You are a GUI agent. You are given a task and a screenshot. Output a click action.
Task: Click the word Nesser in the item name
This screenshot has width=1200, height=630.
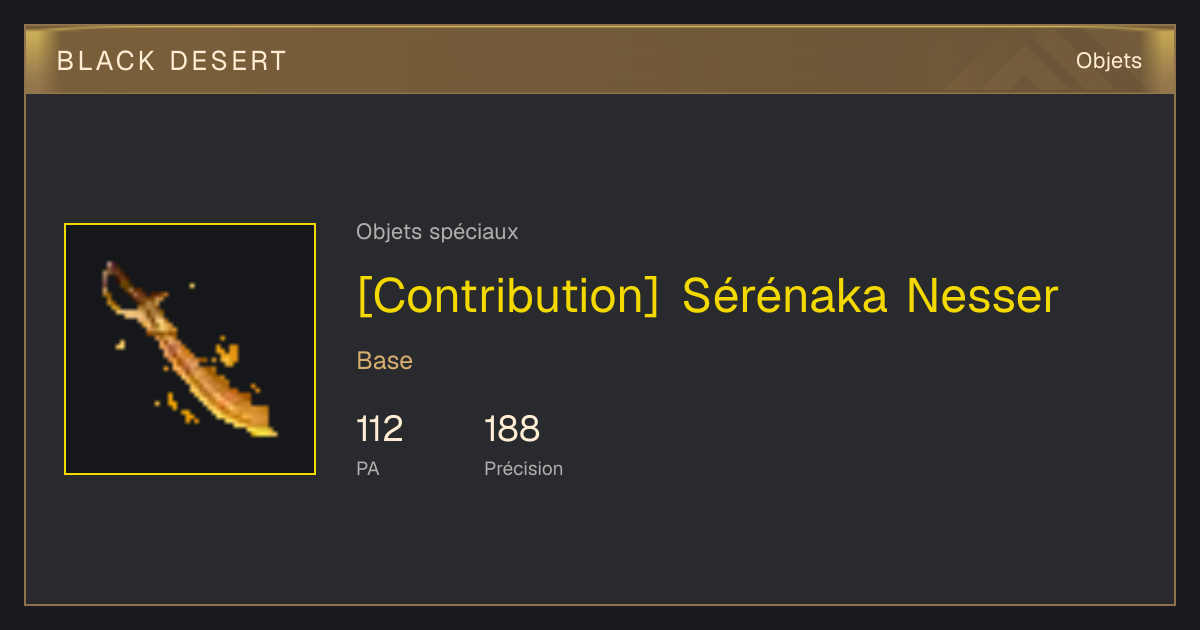pyautogui.click(x=982, y=296)
